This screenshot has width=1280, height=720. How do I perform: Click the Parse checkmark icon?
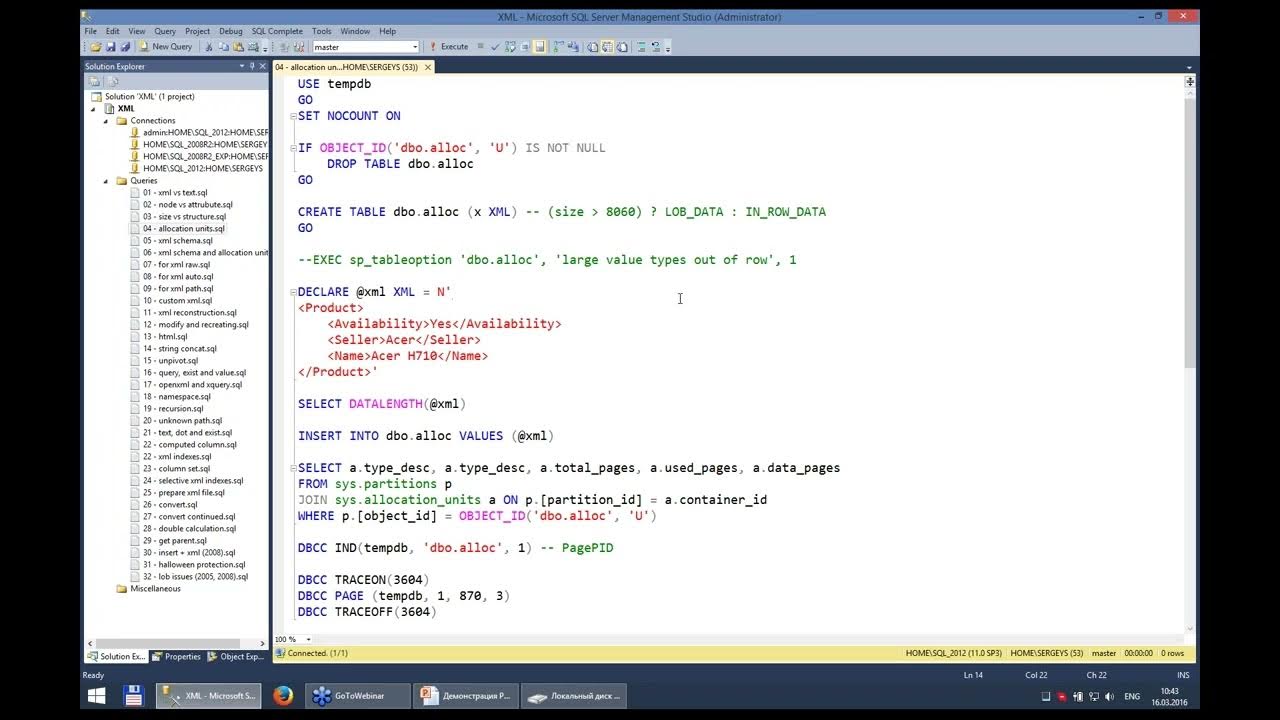pyautogui.click(x=495, y=47)
